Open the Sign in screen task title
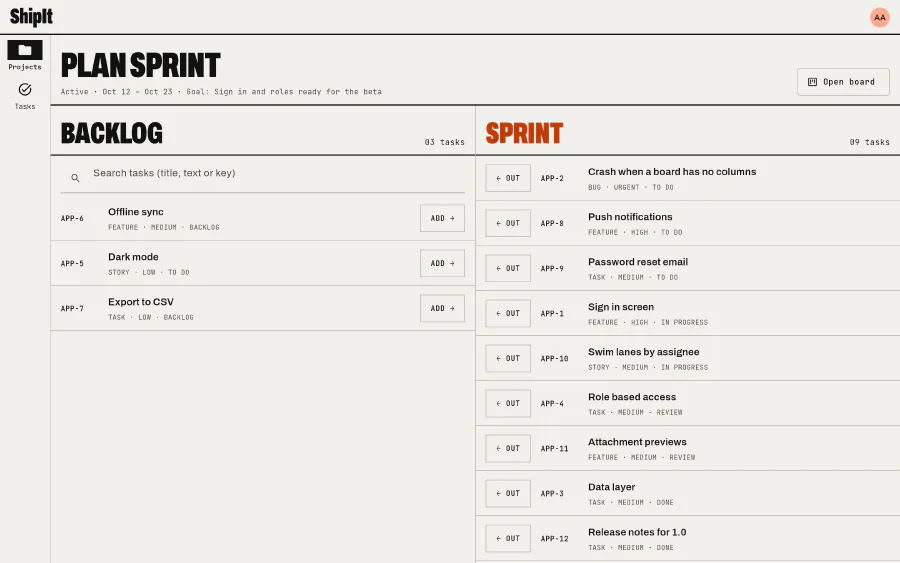Screen dimensions: 900x563 click(x=620, y=307)
